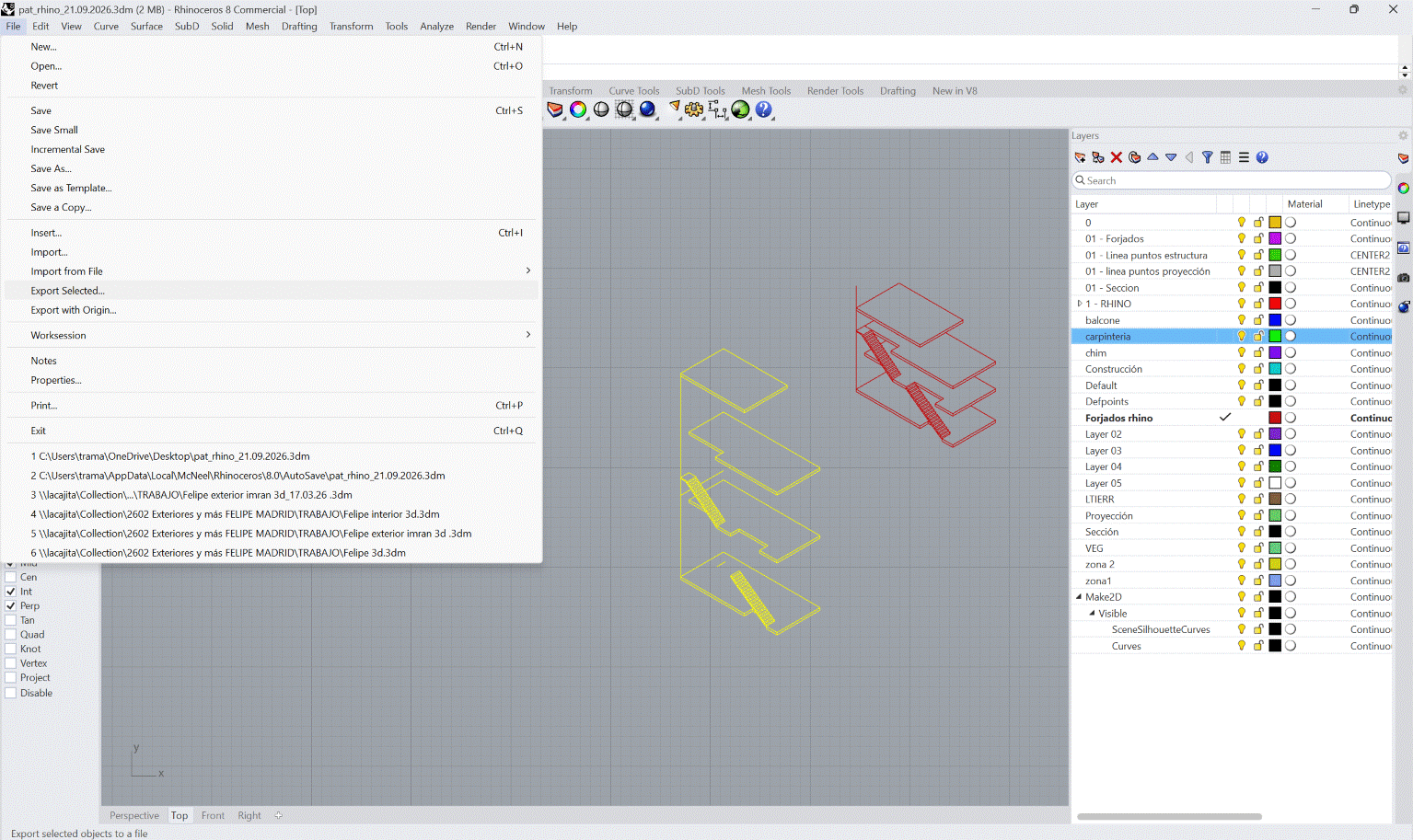Collapse the Make2D layer group
The height and width of the screenshot is (840, 1413).
tap(1080, 597)
